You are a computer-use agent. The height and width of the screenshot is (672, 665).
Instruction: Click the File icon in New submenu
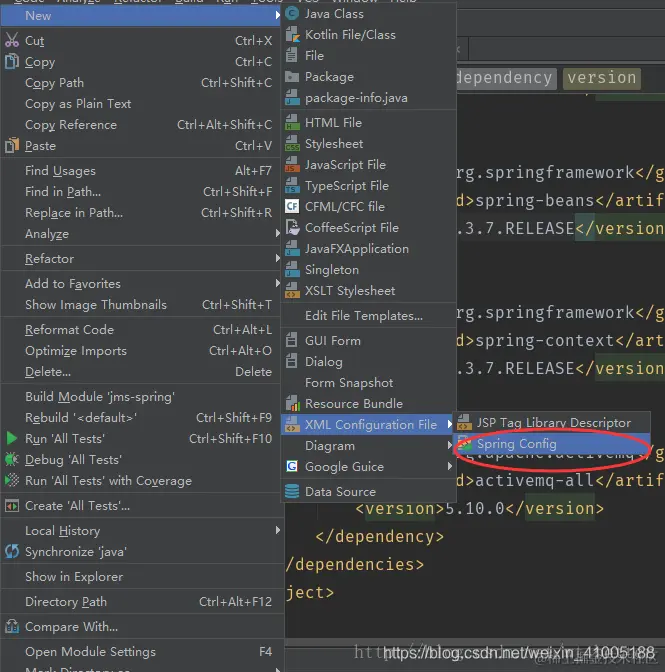click(291, 56)
